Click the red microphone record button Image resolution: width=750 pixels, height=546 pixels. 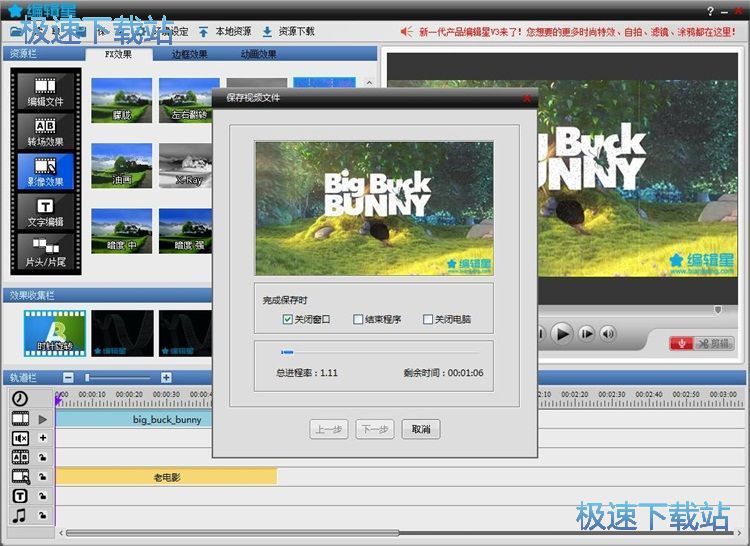point(682,343)
